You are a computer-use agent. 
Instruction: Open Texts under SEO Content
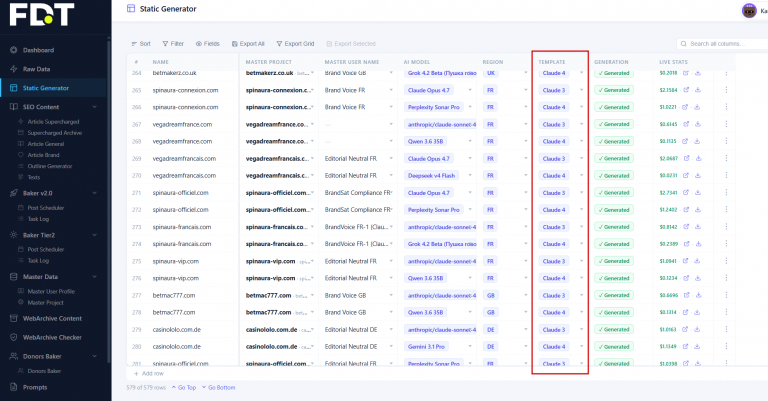pyautogui.click(x=34, y=177)
